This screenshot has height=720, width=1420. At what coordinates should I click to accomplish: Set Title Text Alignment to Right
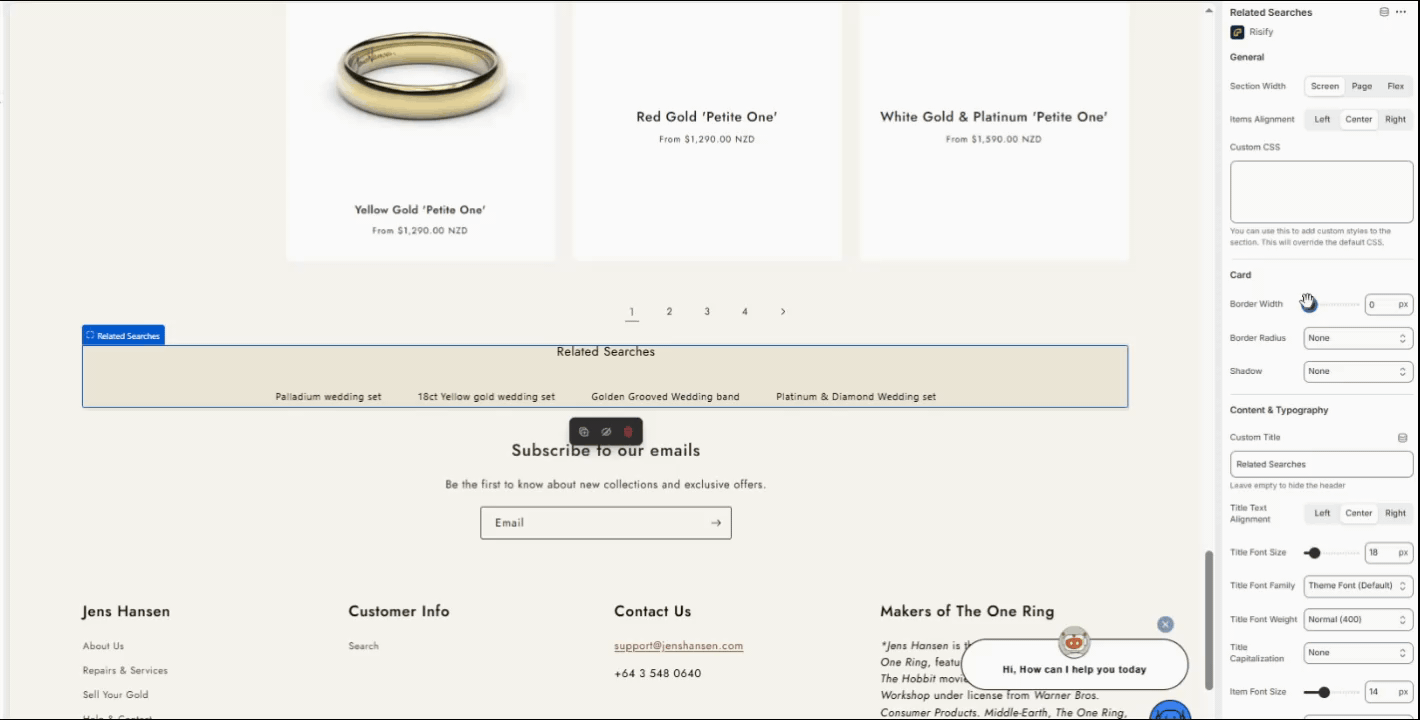pos(1395,513)
